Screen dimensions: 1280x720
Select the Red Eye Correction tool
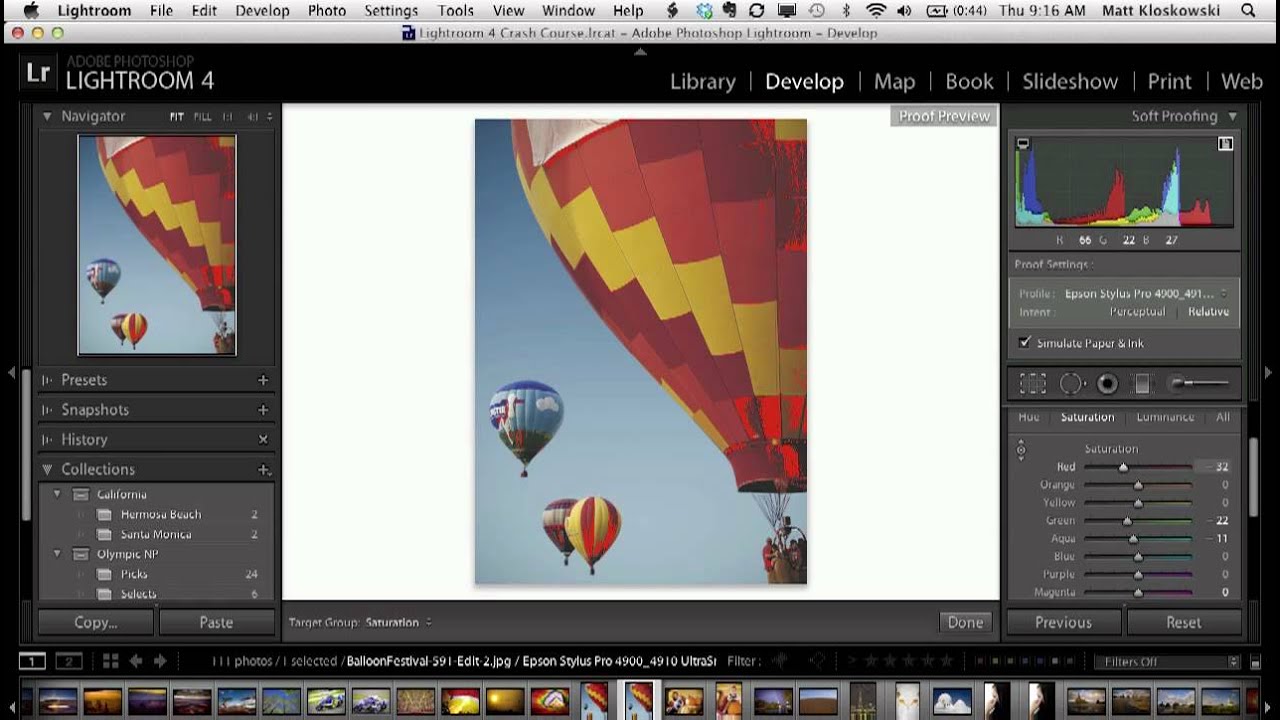pos(1107,383)
